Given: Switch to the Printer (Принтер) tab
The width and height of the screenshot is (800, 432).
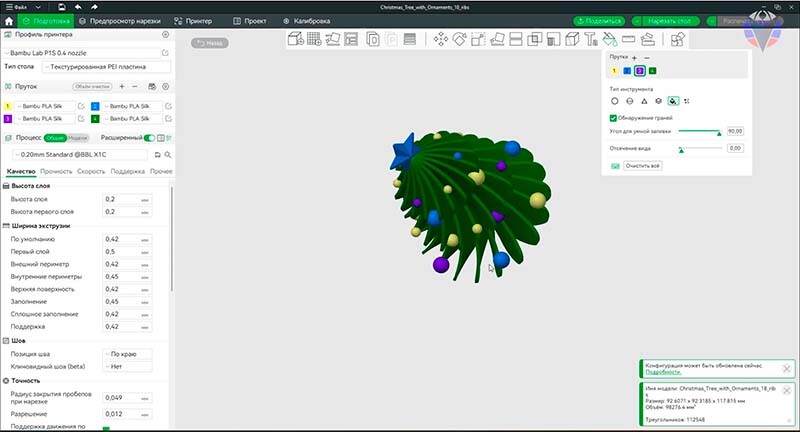Looking at the screenshot, I should tap(193, 21).
